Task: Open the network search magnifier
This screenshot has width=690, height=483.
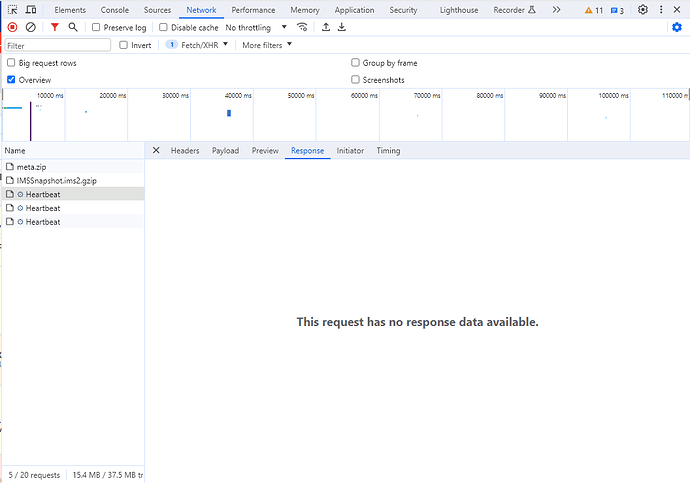Action: click(x=73, y=27)
